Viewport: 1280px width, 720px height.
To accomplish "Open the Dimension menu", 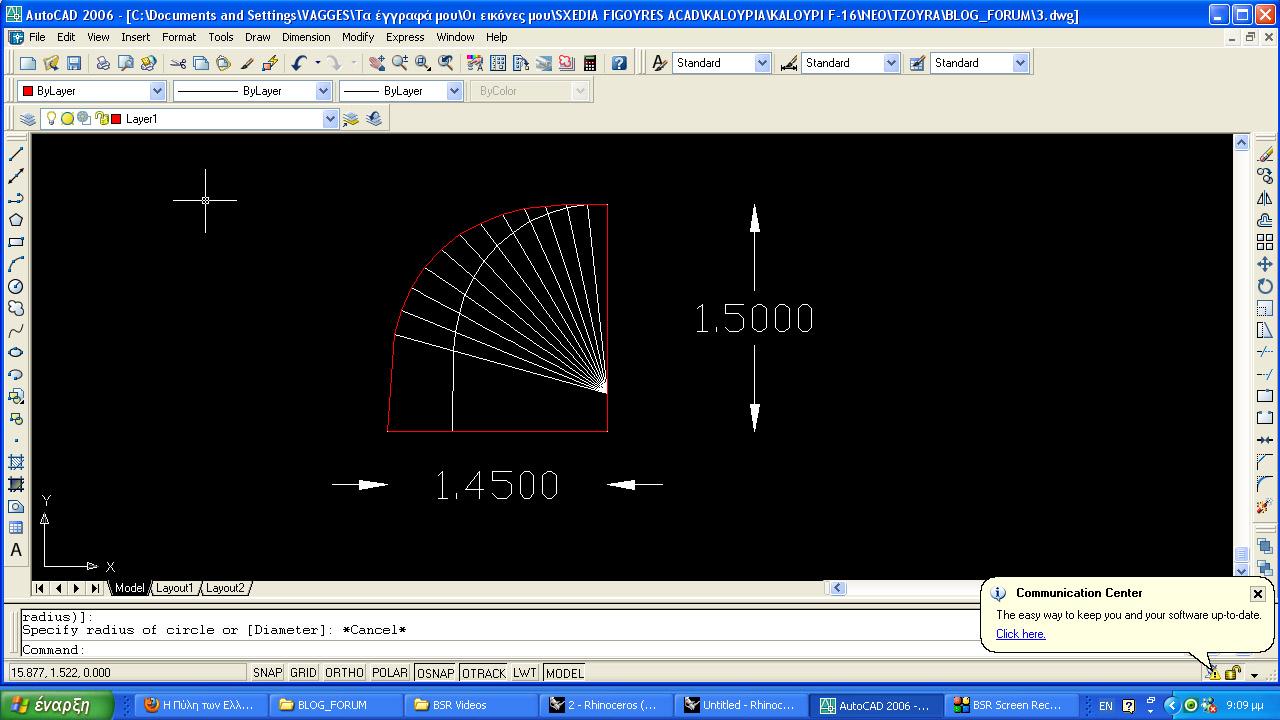I will click(x=306, y=37).
